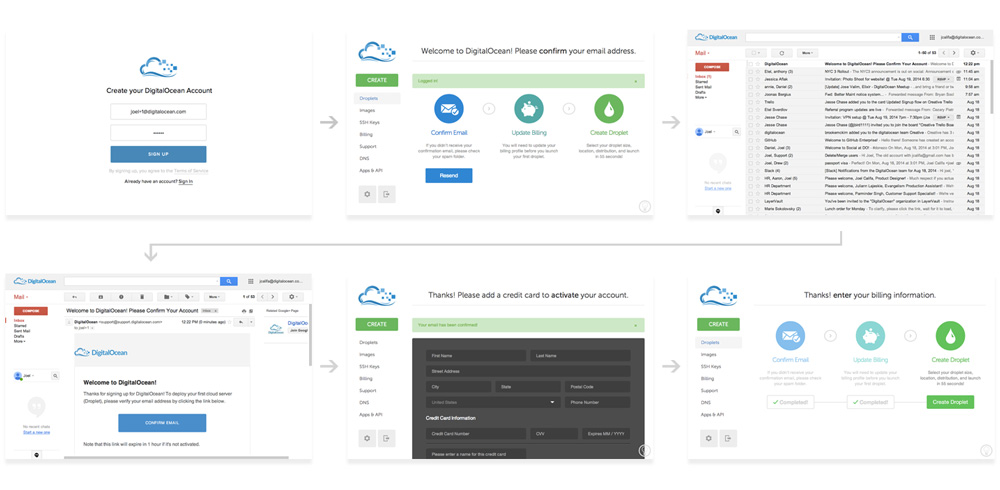Report the opened email as spam

pyautogui.click(x=121, y=297)
